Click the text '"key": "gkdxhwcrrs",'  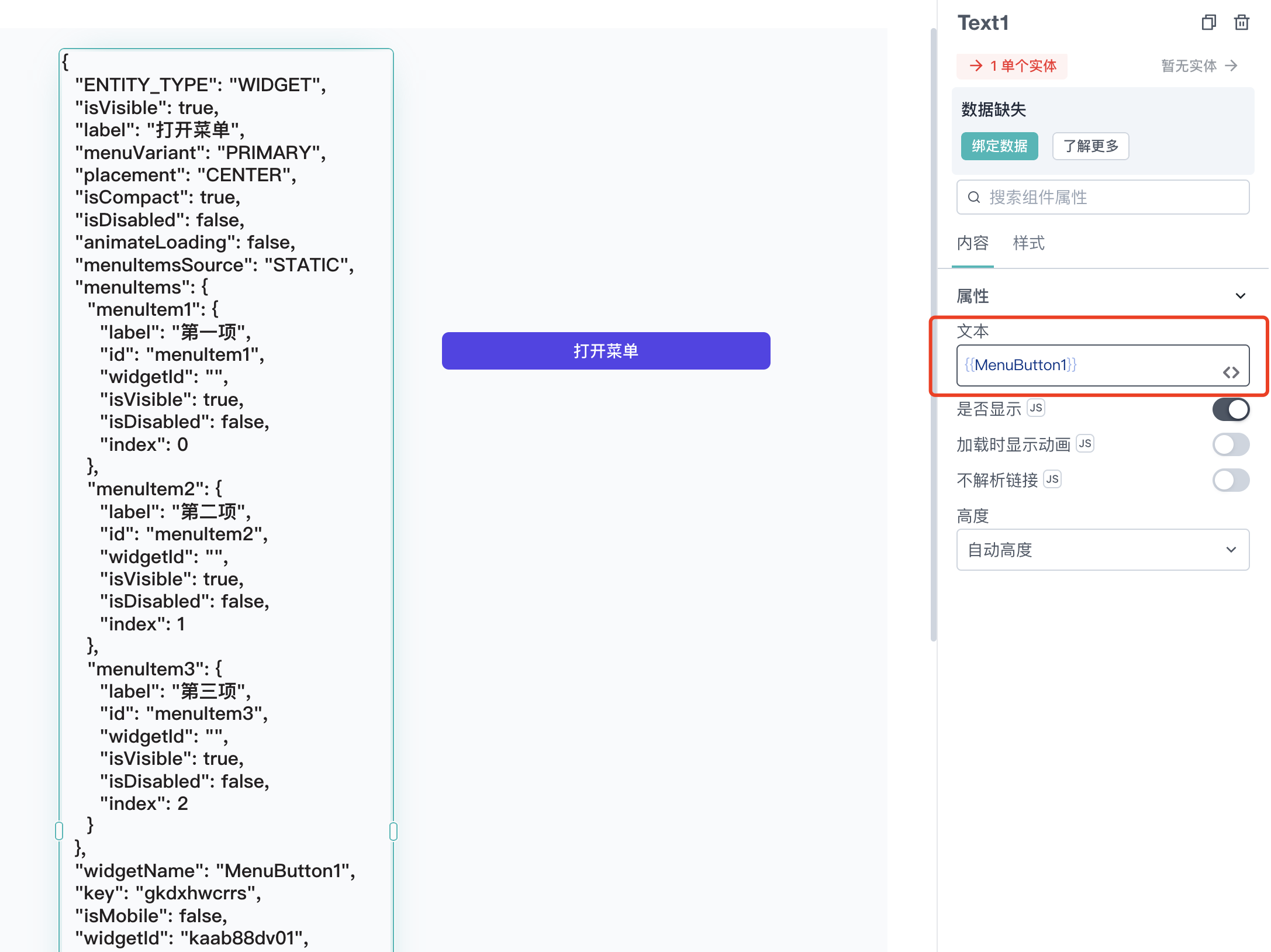[168, 894]
